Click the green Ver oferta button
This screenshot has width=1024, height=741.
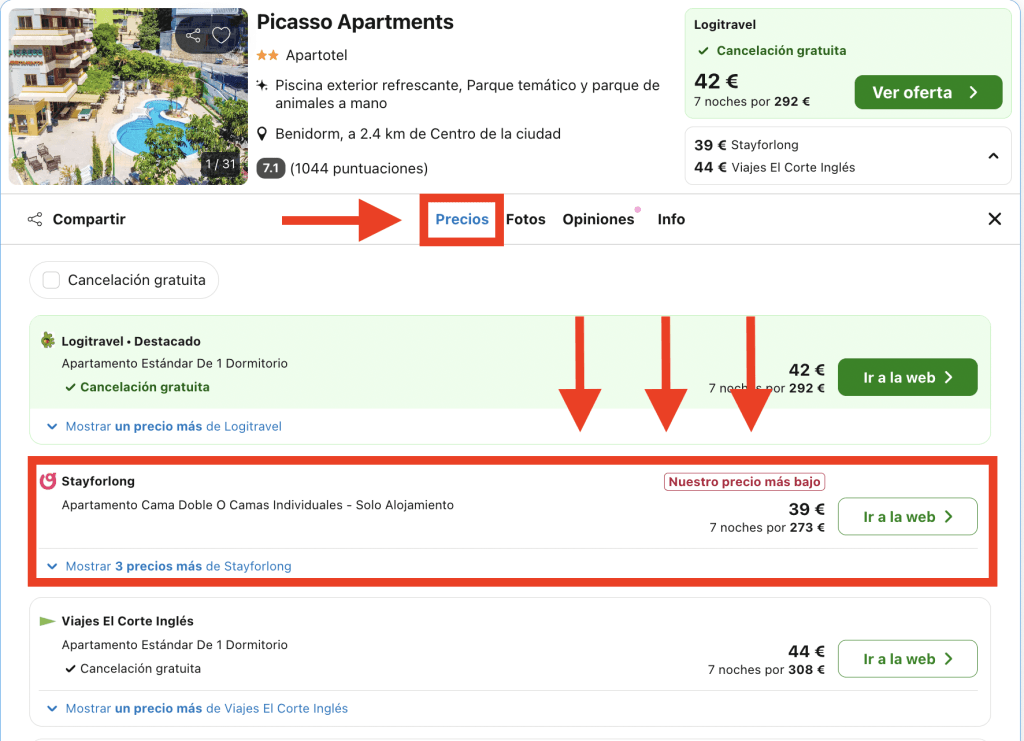click(927, 92)
